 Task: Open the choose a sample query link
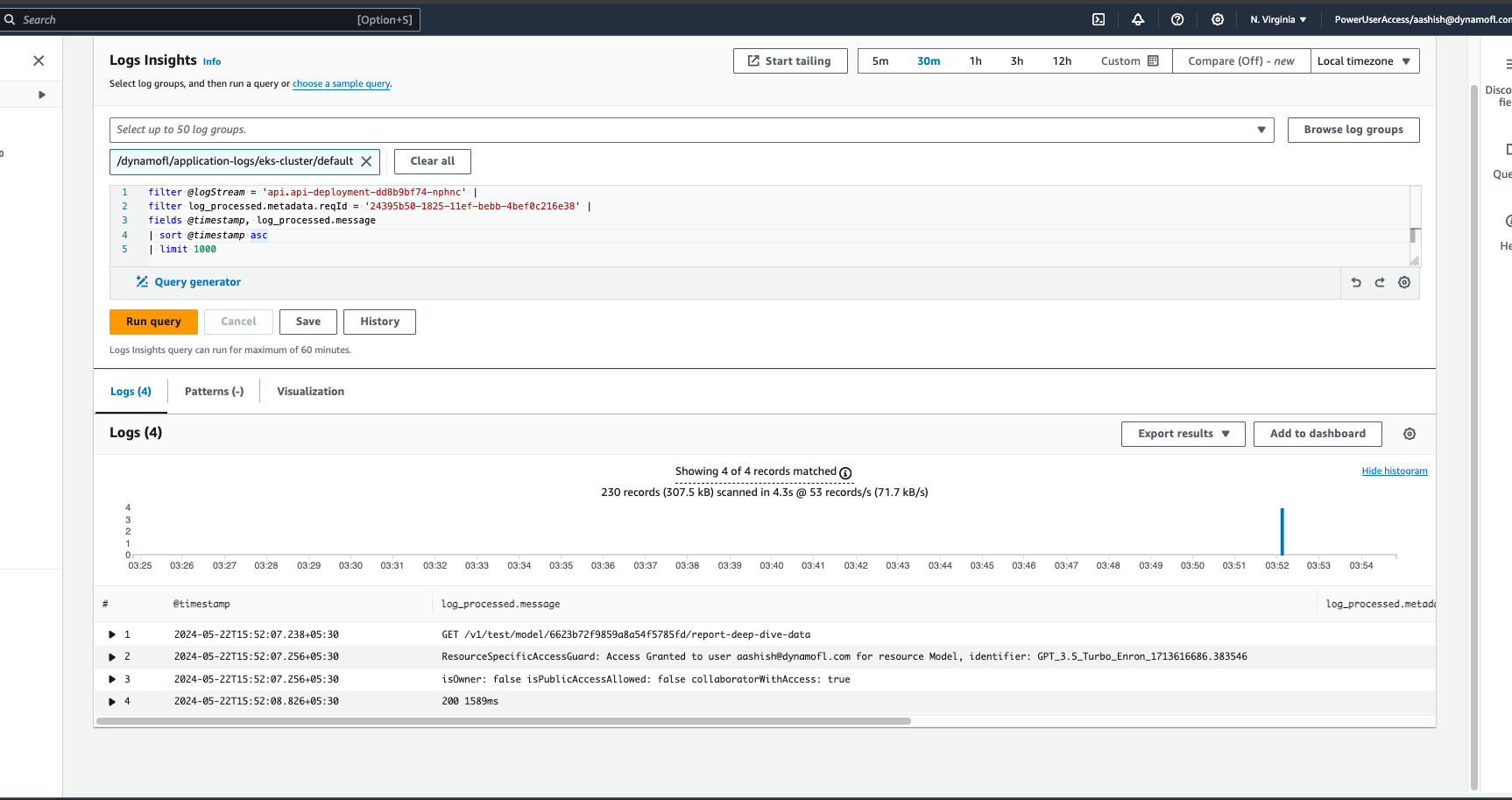[342, 84]
